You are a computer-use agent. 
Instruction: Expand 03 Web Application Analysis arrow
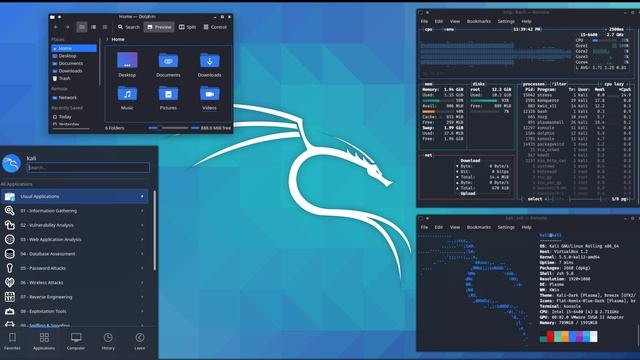coord(142,240)
